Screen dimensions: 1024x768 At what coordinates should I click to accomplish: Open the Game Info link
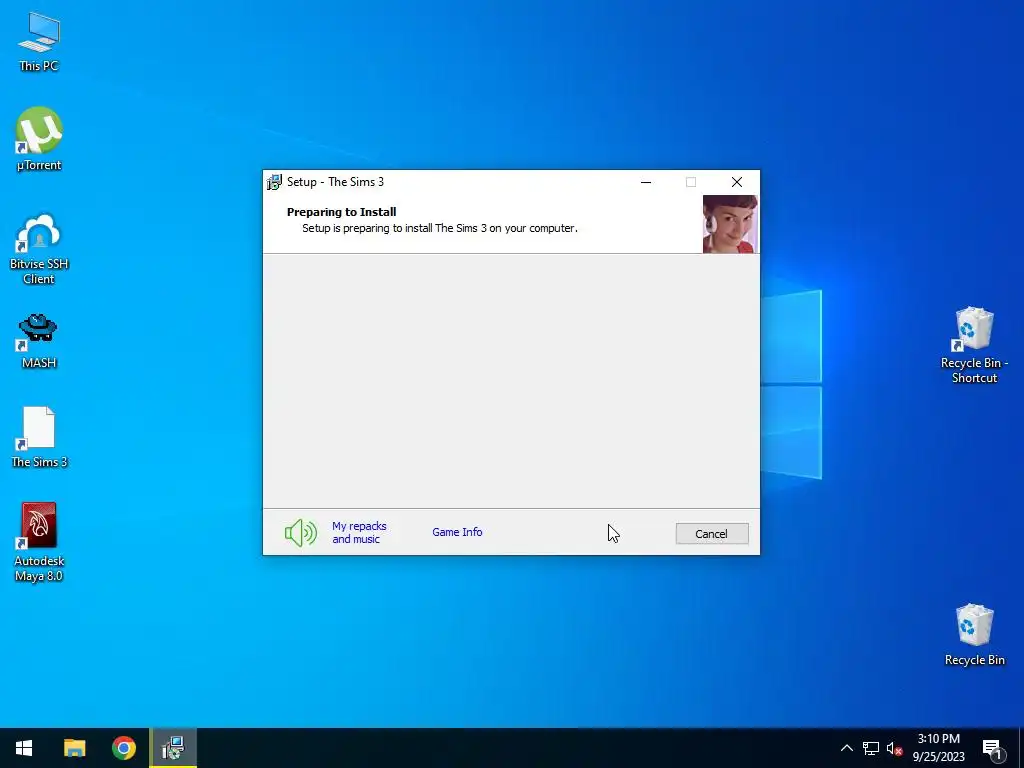pos(457,532)
